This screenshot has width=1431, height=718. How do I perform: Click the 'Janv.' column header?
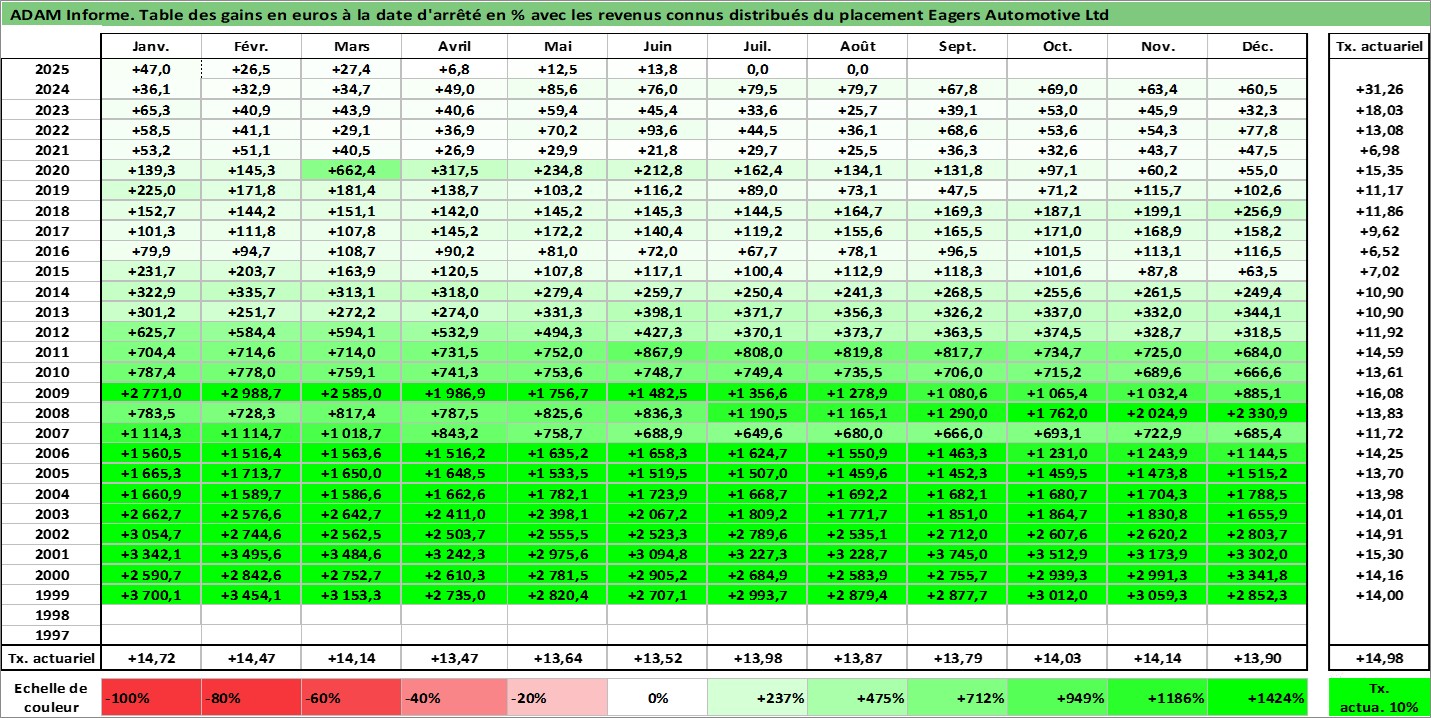click(x=151, y=47)
